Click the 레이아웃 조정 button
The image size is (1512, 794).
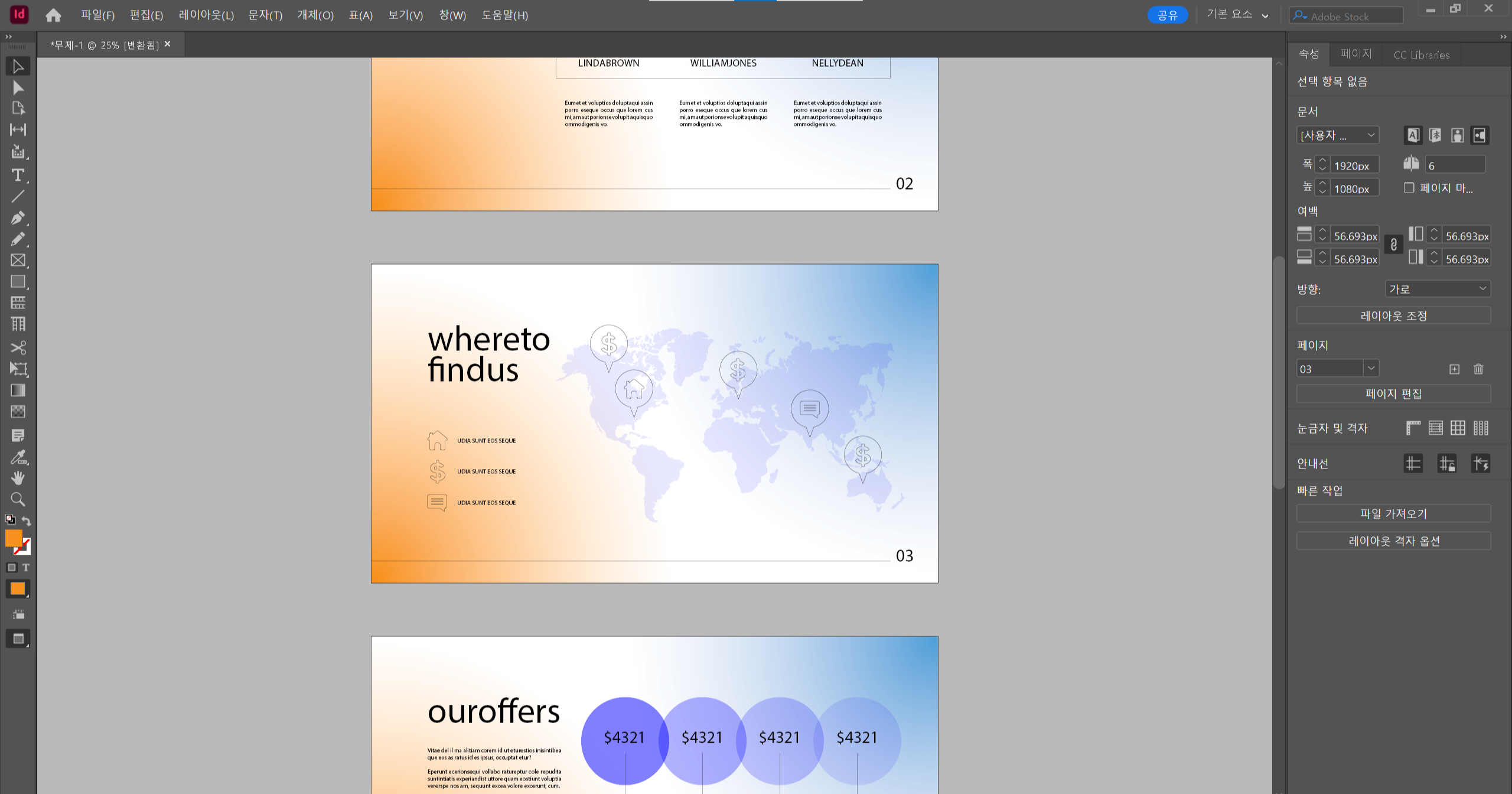(1393, 315)
